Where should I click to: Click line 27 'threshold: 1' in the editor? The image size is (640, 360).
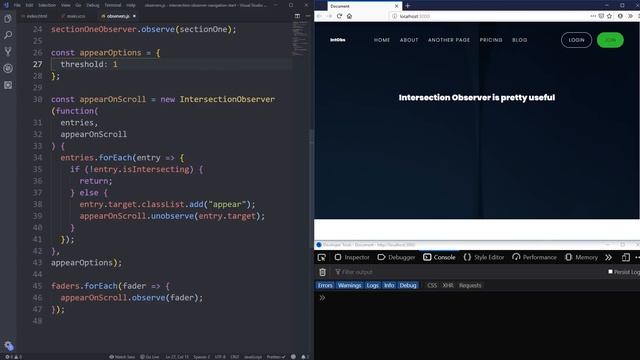point(89,64)
